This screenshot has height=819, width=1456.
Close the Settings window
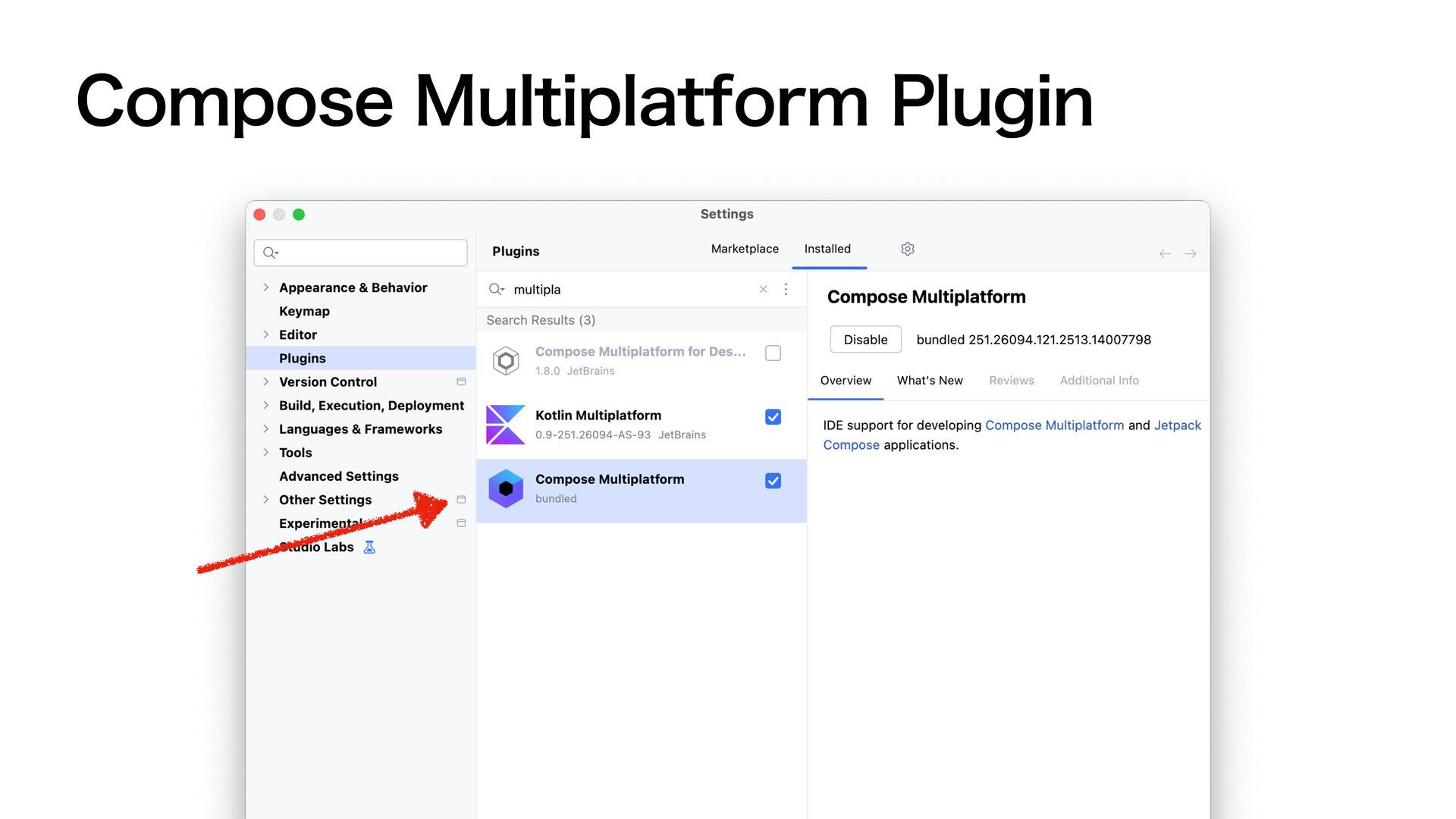click(259, 215)
